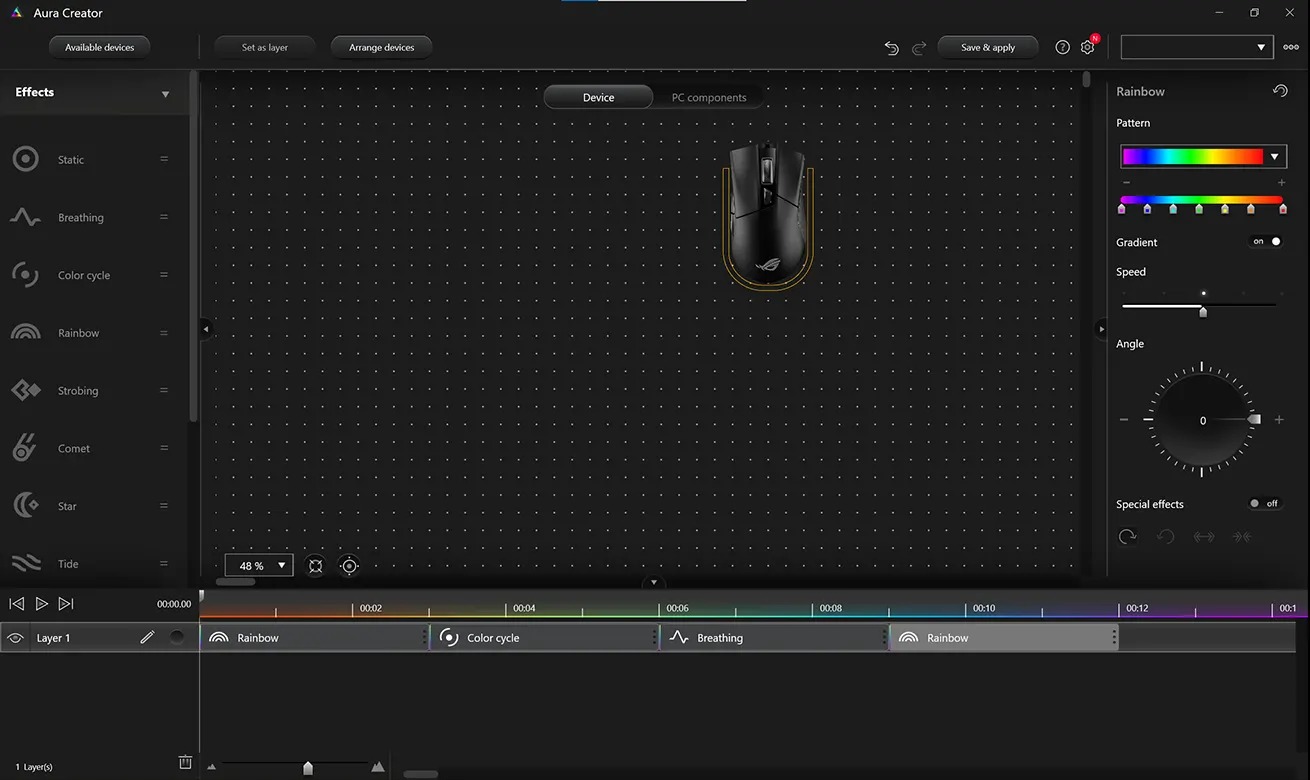The width and height of the screenshot is (1310, 780).
Task: Click minus above pattern gradient bar
Action: point(1126,183)
